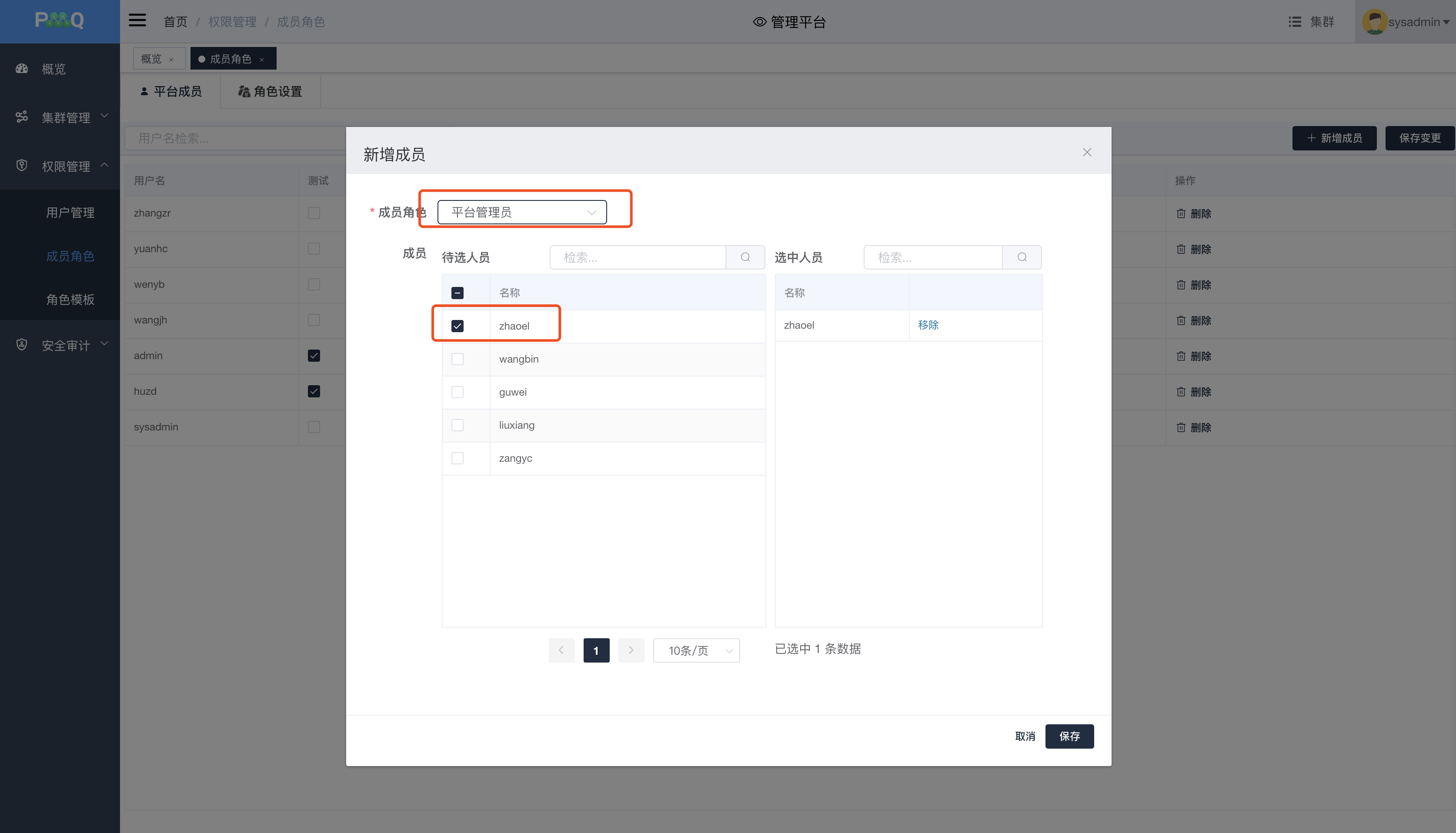The height and width of the screenshot is (833, 1456).
Task: Open the 10条/页 page size dropdown
Action: 696,650
